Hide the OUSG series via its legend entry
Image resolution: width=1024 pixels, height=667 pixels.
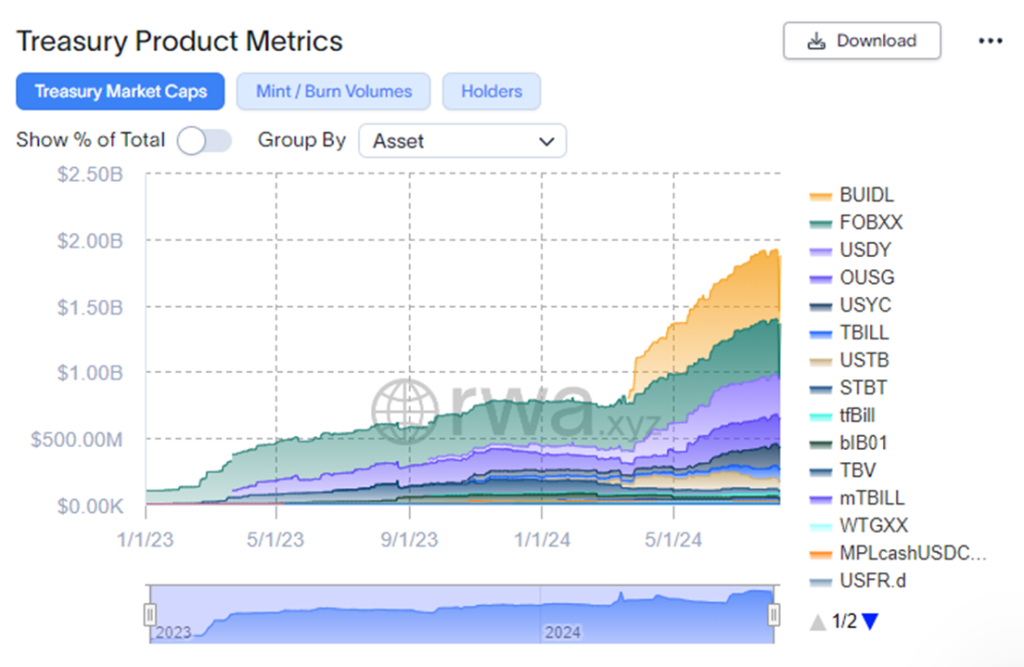863,277
